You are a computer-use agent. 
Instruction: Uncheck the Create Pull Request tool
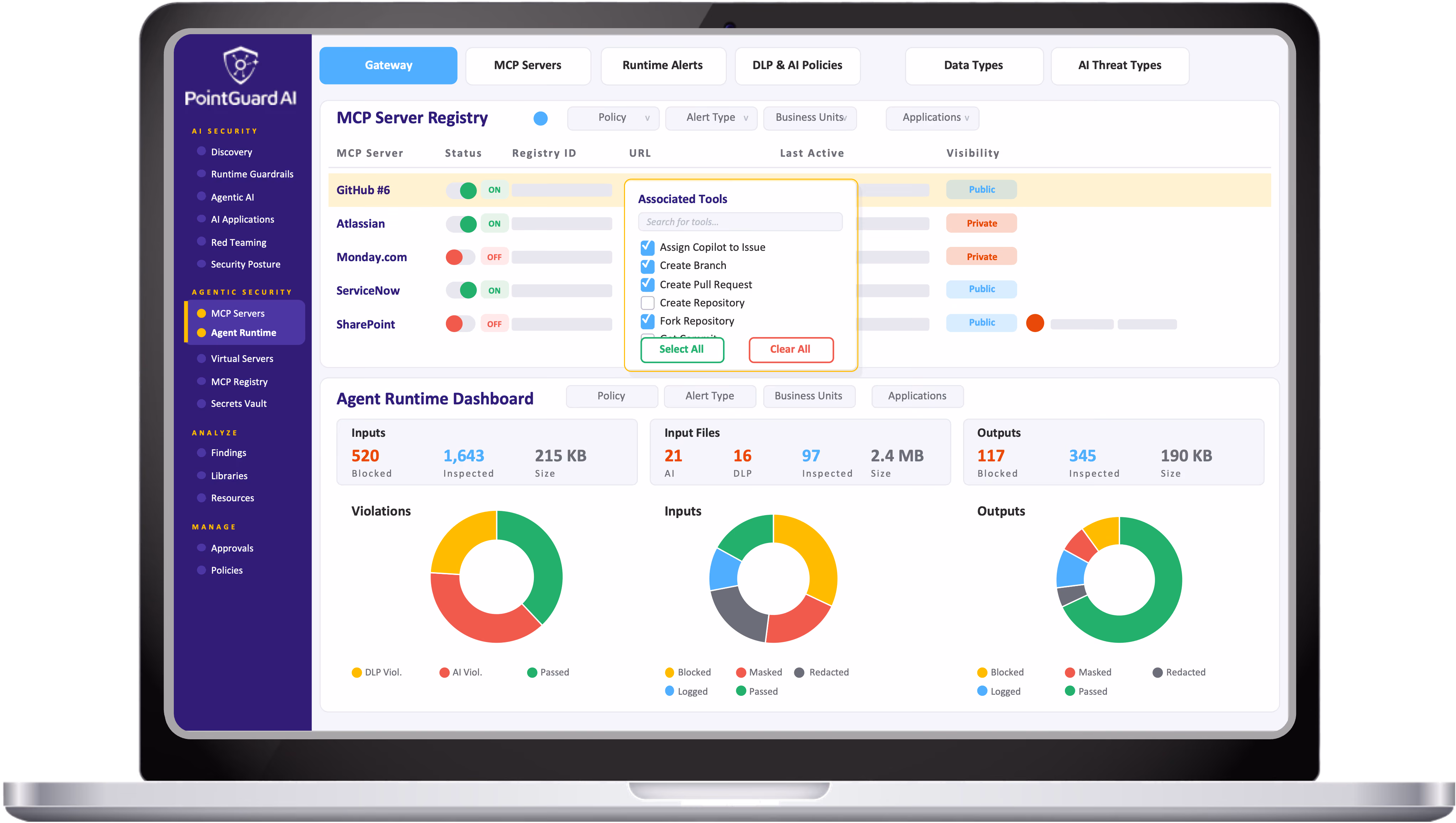(x=648, y=284)
